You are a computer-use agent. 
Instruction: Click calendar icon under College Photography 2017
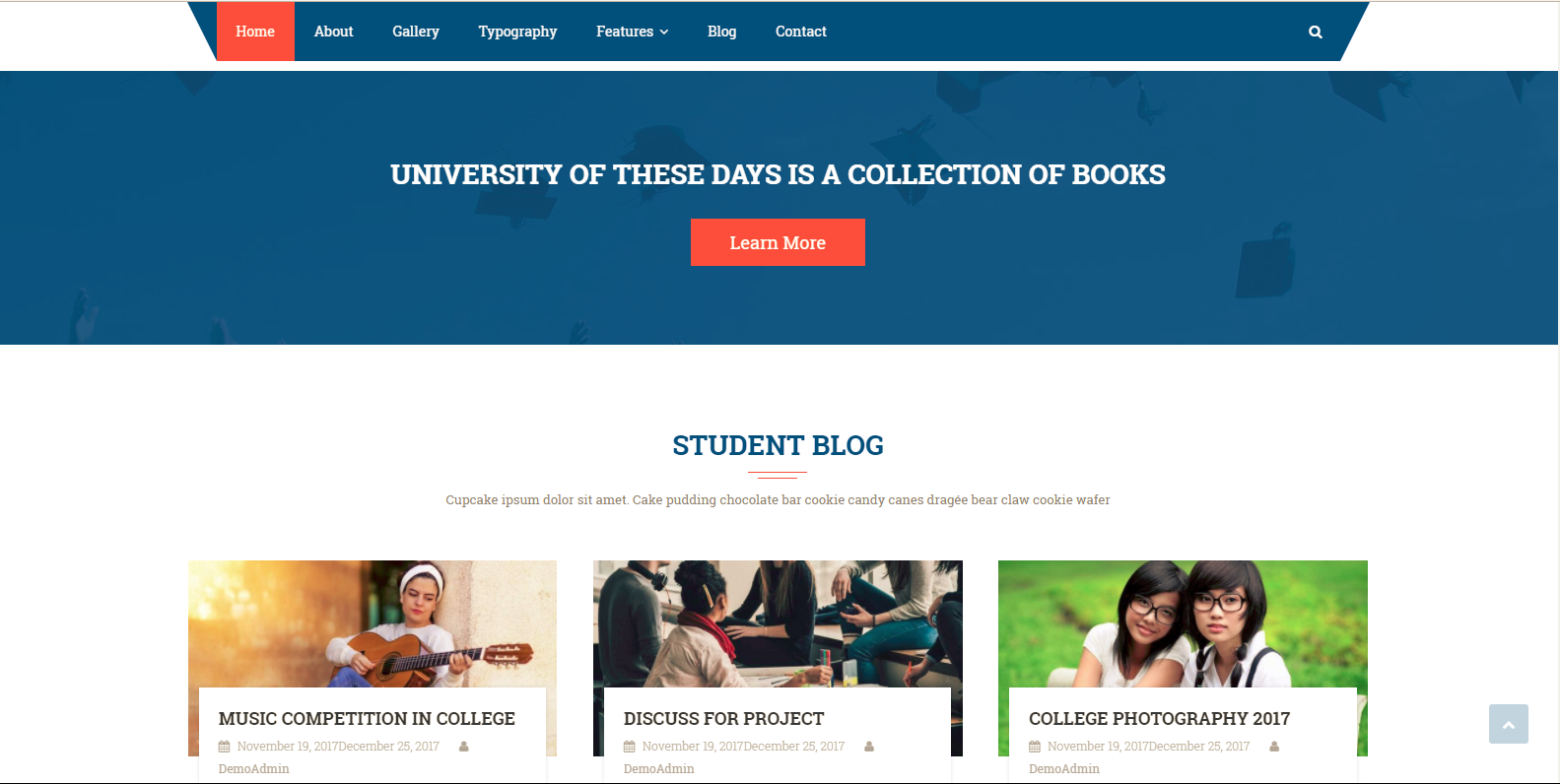pos(1035,747)
